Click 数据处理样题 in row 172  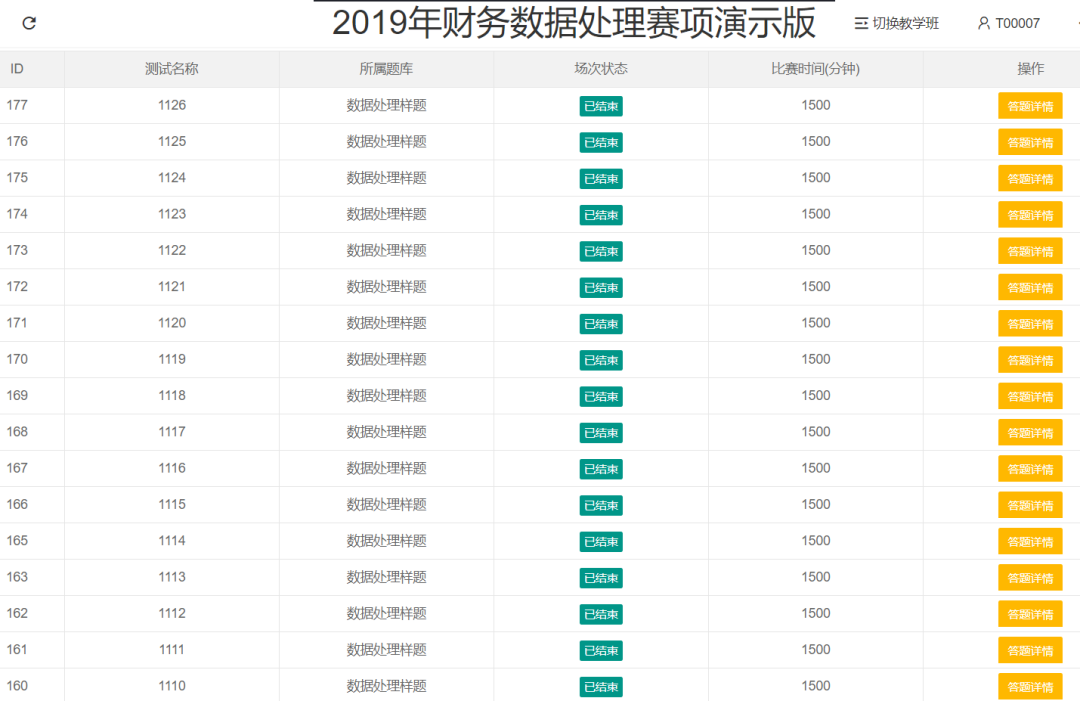(x=386, y=287)
